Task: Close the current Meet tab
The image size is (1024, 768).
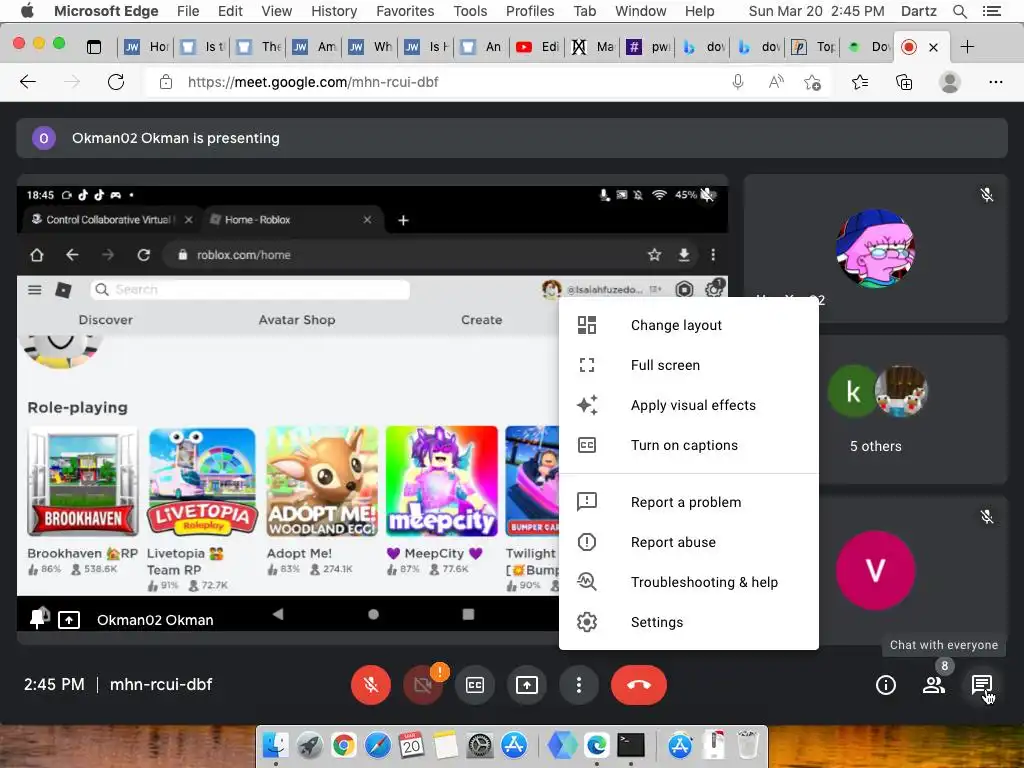Action: [933, 47]
